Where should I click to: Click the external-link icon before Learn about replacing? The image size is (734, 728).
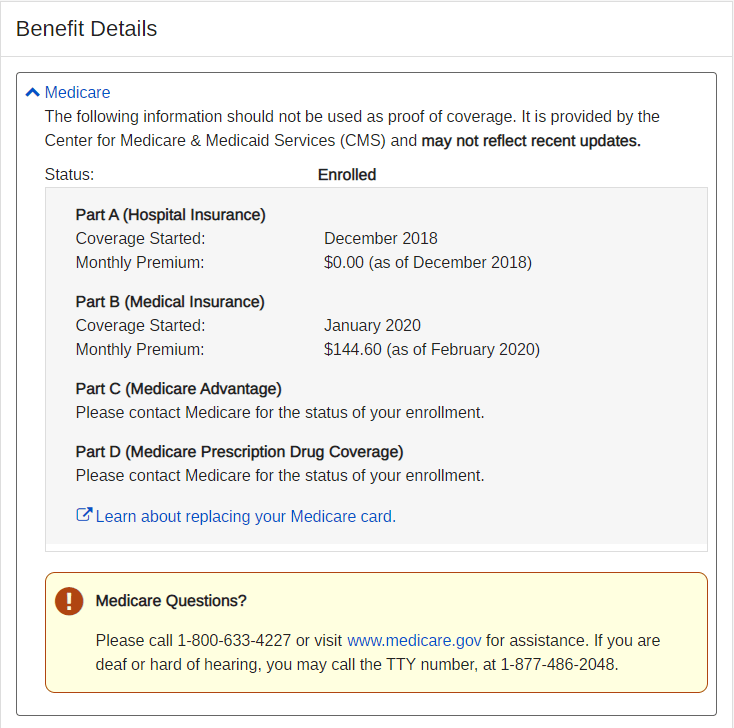84,516
